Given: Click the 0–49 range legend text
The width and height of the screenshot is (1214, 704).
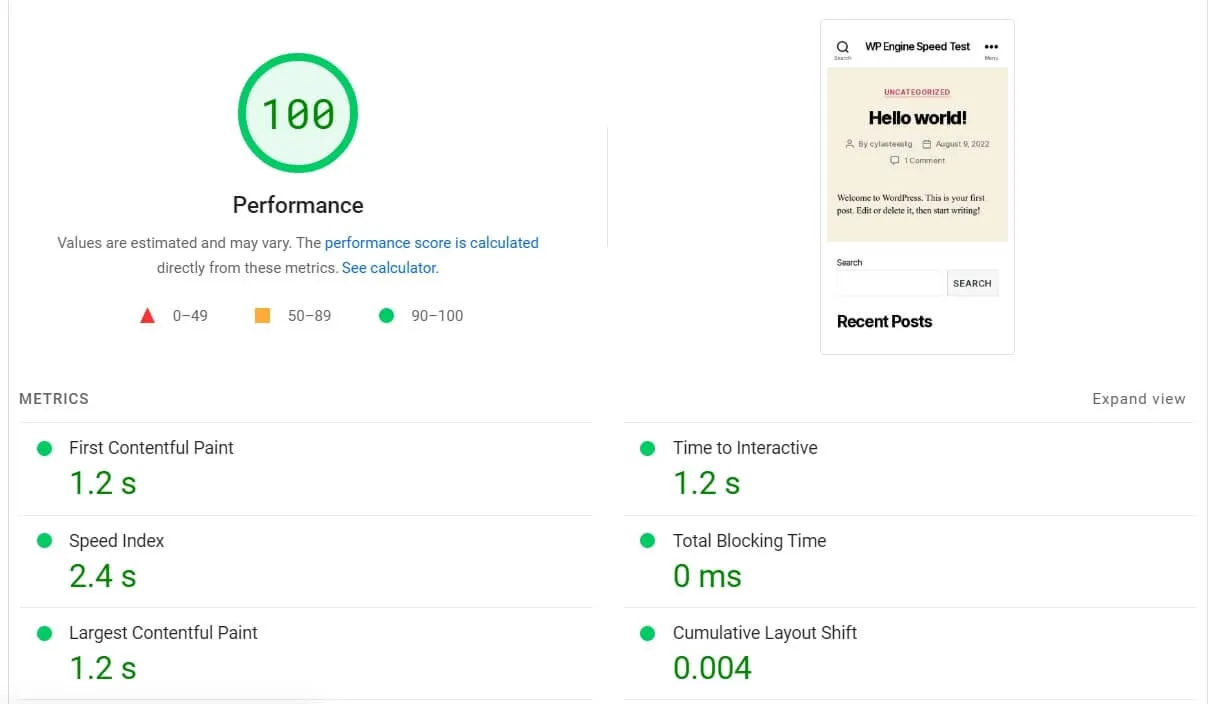Looking at the screenshot, I should coord(190,316).
